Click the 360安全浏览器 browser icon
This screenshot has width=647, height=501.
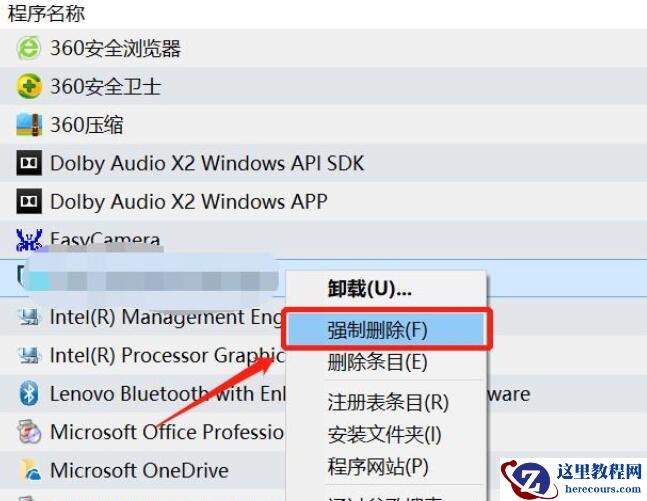pos(28,48)
